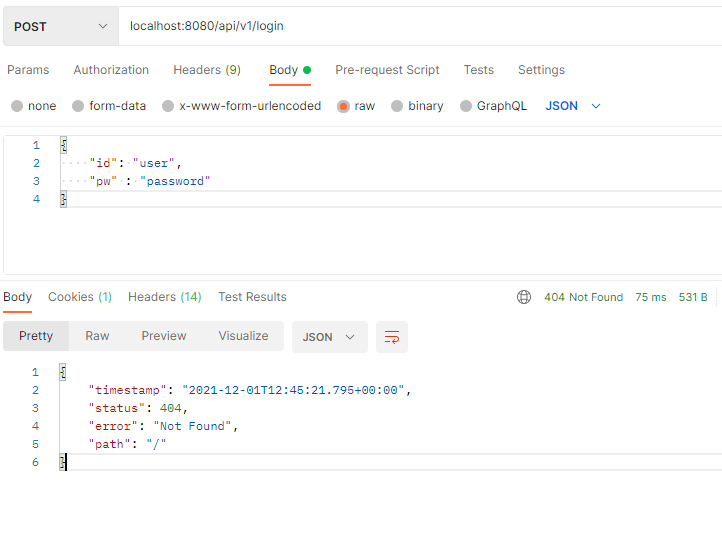Viewport: 722px width, 534px height.
Task: Open the request Settings tab
Action: (541, 70)
